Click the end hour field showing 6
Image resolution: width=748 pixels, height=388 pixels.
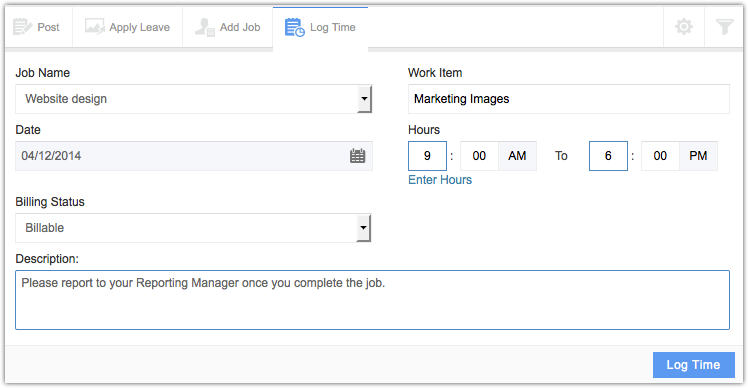click(608, 156)
